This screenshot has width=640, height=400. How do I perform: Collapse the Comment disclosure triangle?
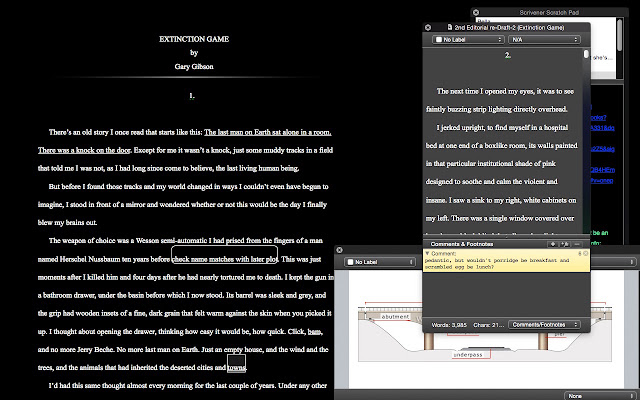(427, 253)
